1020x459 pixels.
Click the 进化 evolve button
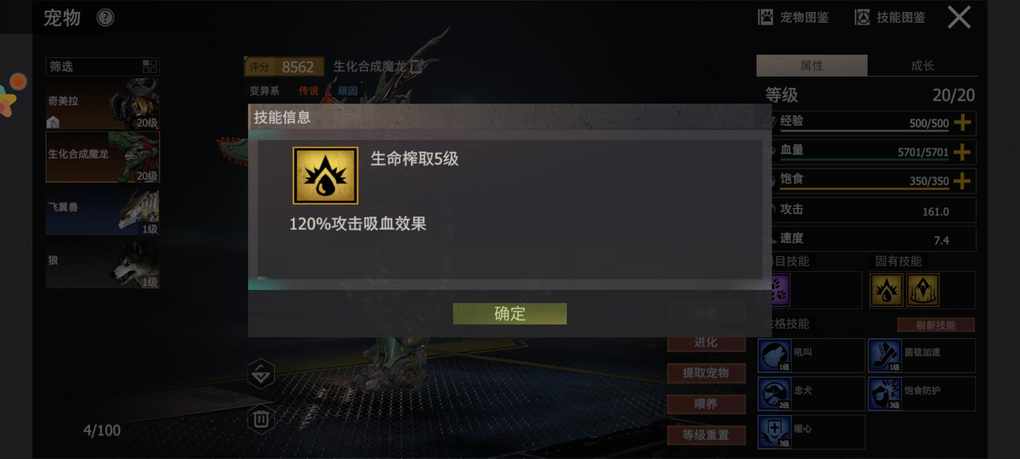point(706,343)
